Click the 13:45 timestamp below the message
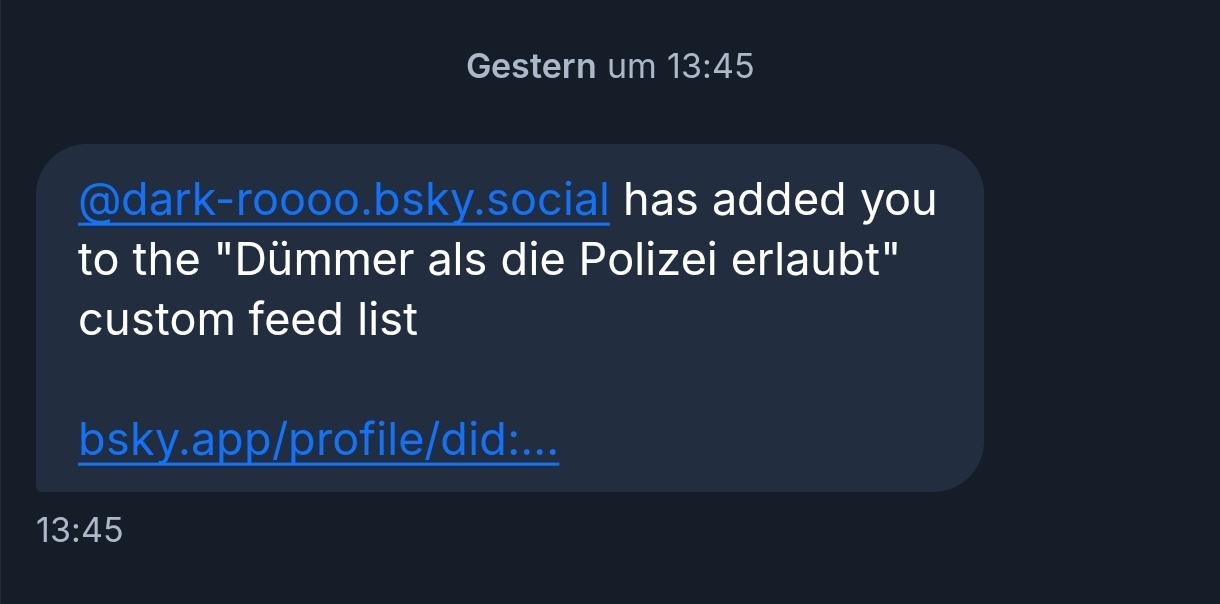1220x604 pixels. (79, 530)
